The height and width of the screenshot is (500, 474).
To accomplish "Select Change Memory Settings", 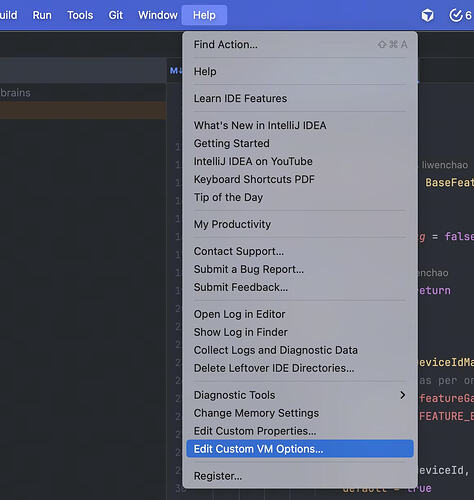I will (x=300, y=413).
